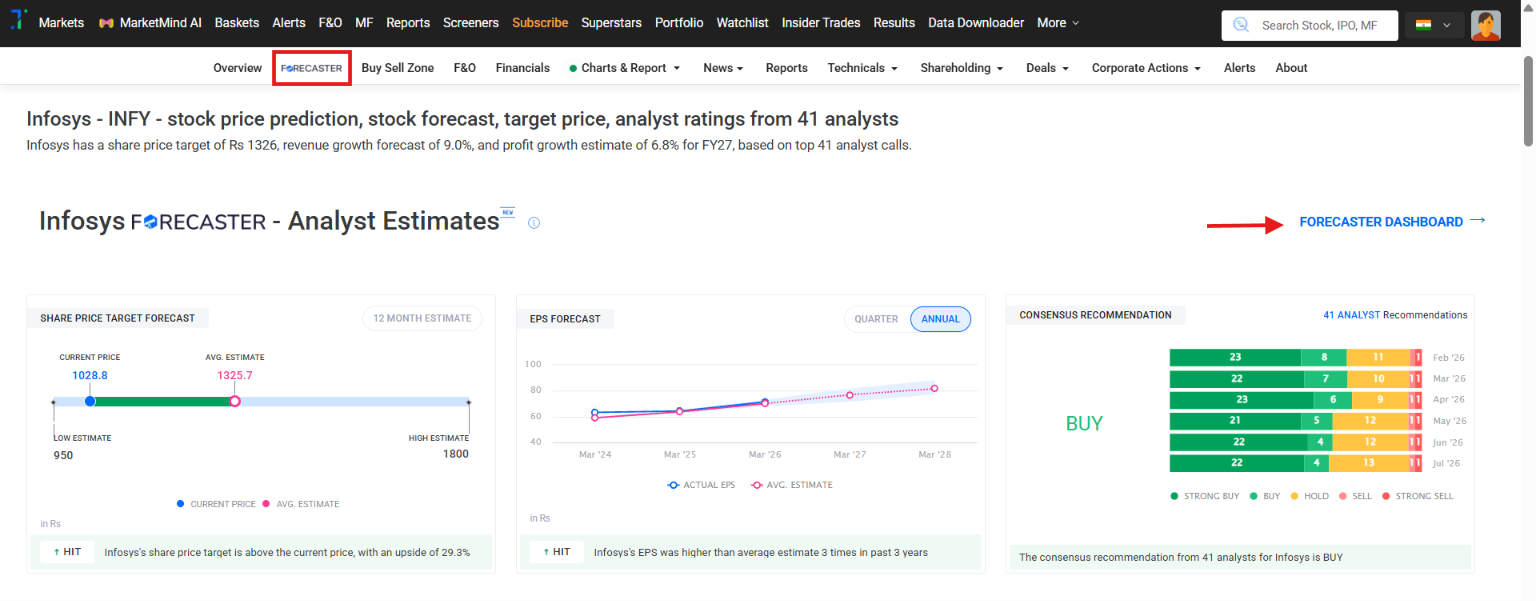Click the arrow after Forecaster Dashboard
The height and width of the screenshot is (601, 1536).
click(x=1478, y=221)
